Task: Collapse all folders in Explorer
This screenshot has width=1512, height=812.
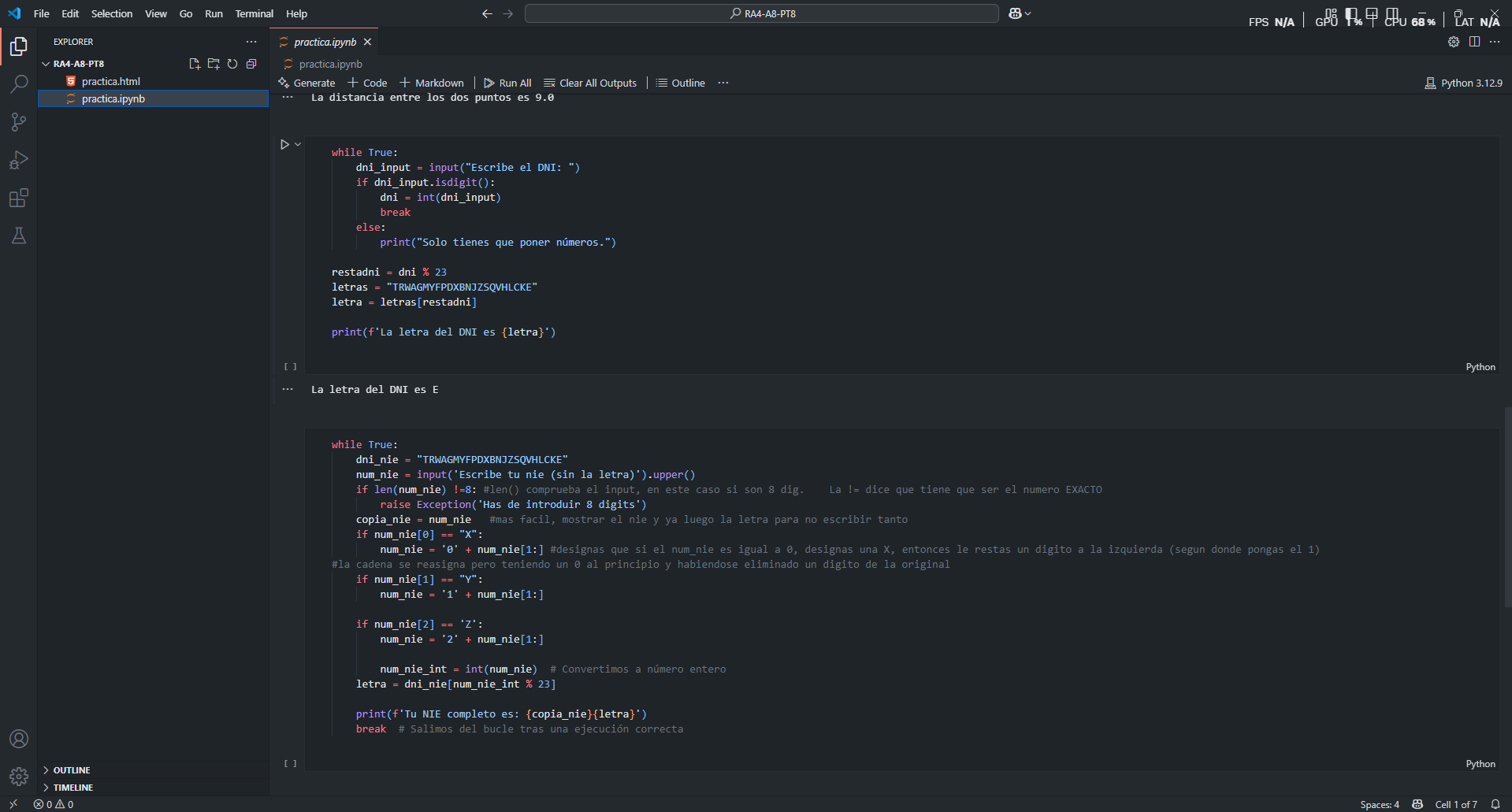Action: [251, 64]
